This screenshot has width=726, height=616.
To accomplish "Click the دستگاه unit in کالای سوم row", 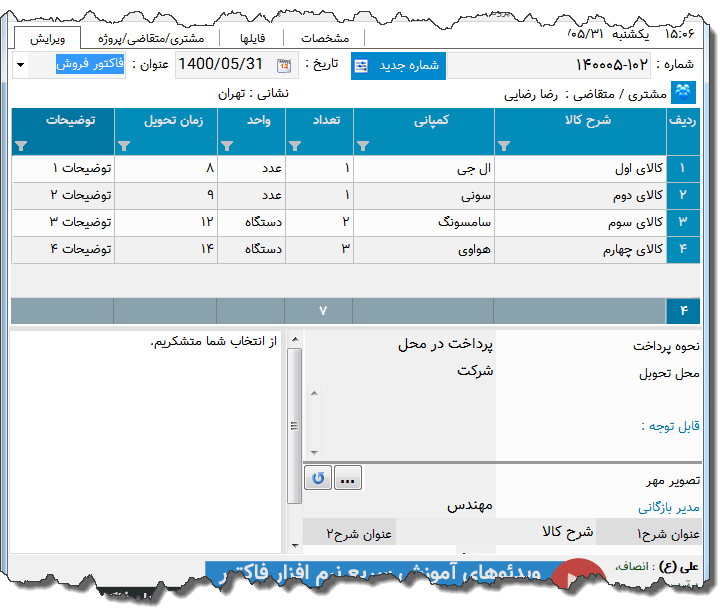I will coord(251,222).
